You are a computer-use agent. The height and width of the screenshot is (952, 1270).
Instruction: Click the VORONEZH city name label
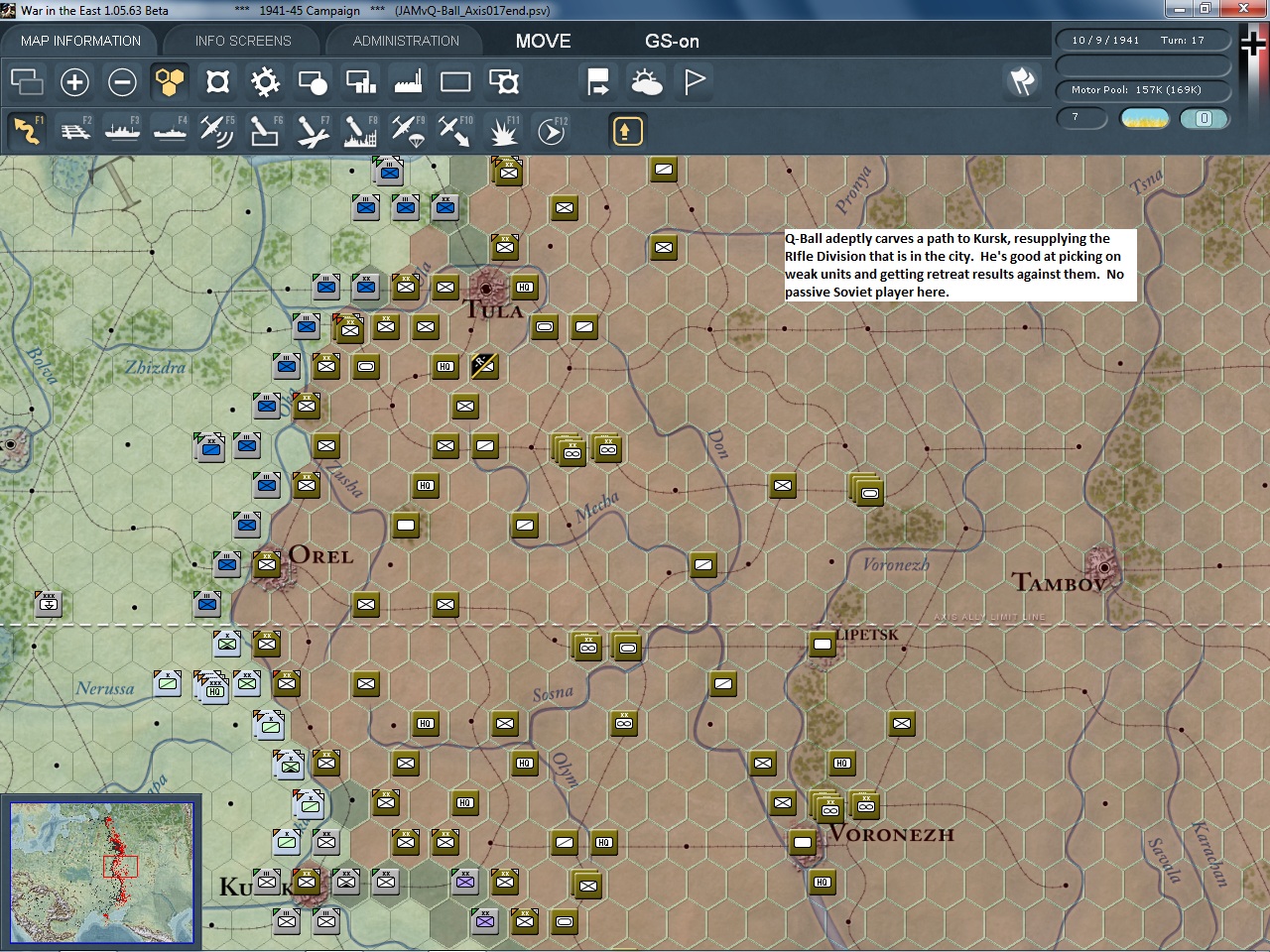[891, 835]
